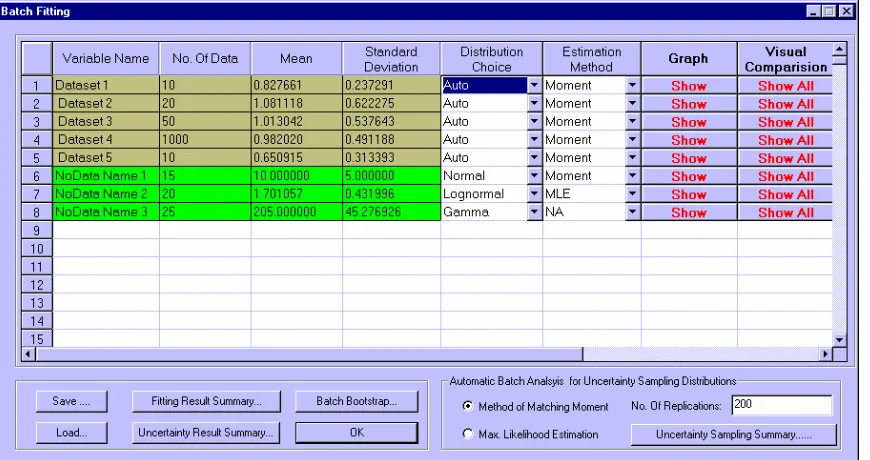
Task: Click Show graph button for Dataset 3
Action: click(689, 122)
